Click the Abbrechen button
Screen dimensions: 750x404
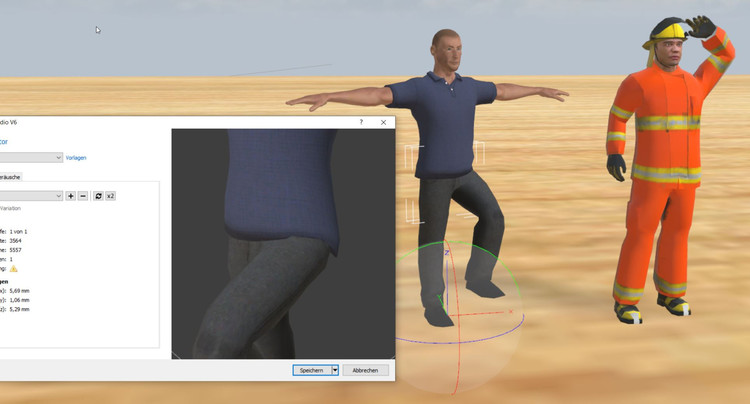click(x=365, y=370)
